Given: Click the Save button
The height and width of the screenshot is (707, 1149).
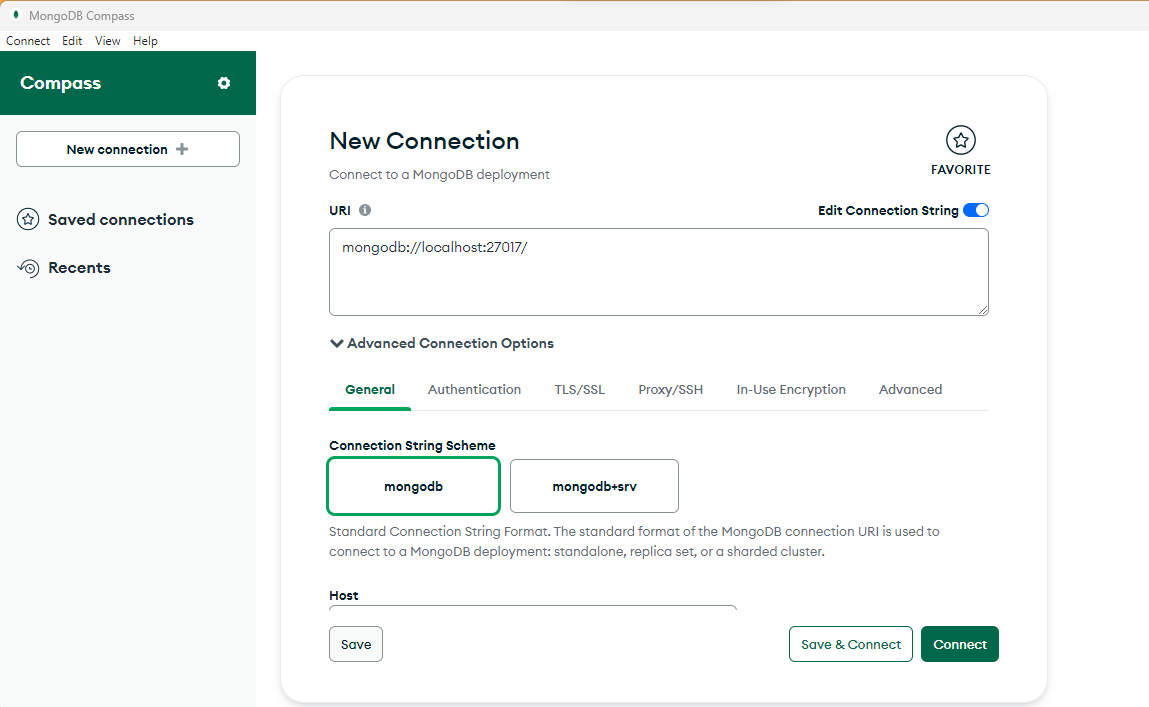Looking at the screenshot, I should pyautogui.click(x=355, y=644).
